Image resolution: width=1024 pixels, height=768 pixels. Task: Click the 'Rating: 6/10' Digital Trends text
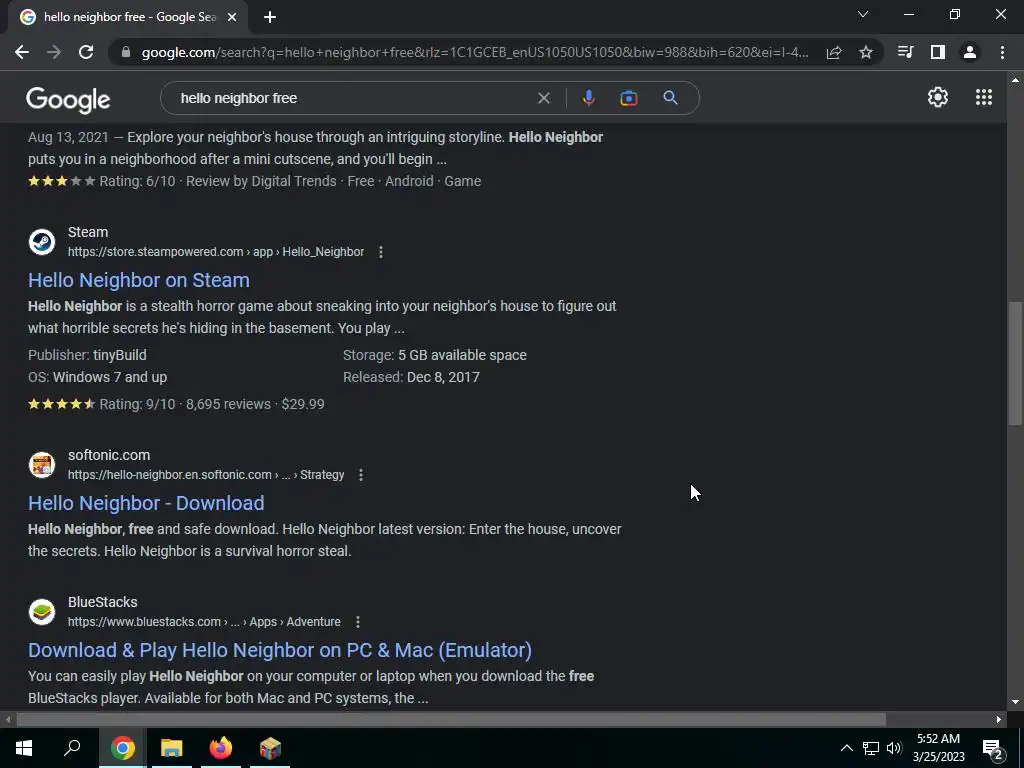137,182
